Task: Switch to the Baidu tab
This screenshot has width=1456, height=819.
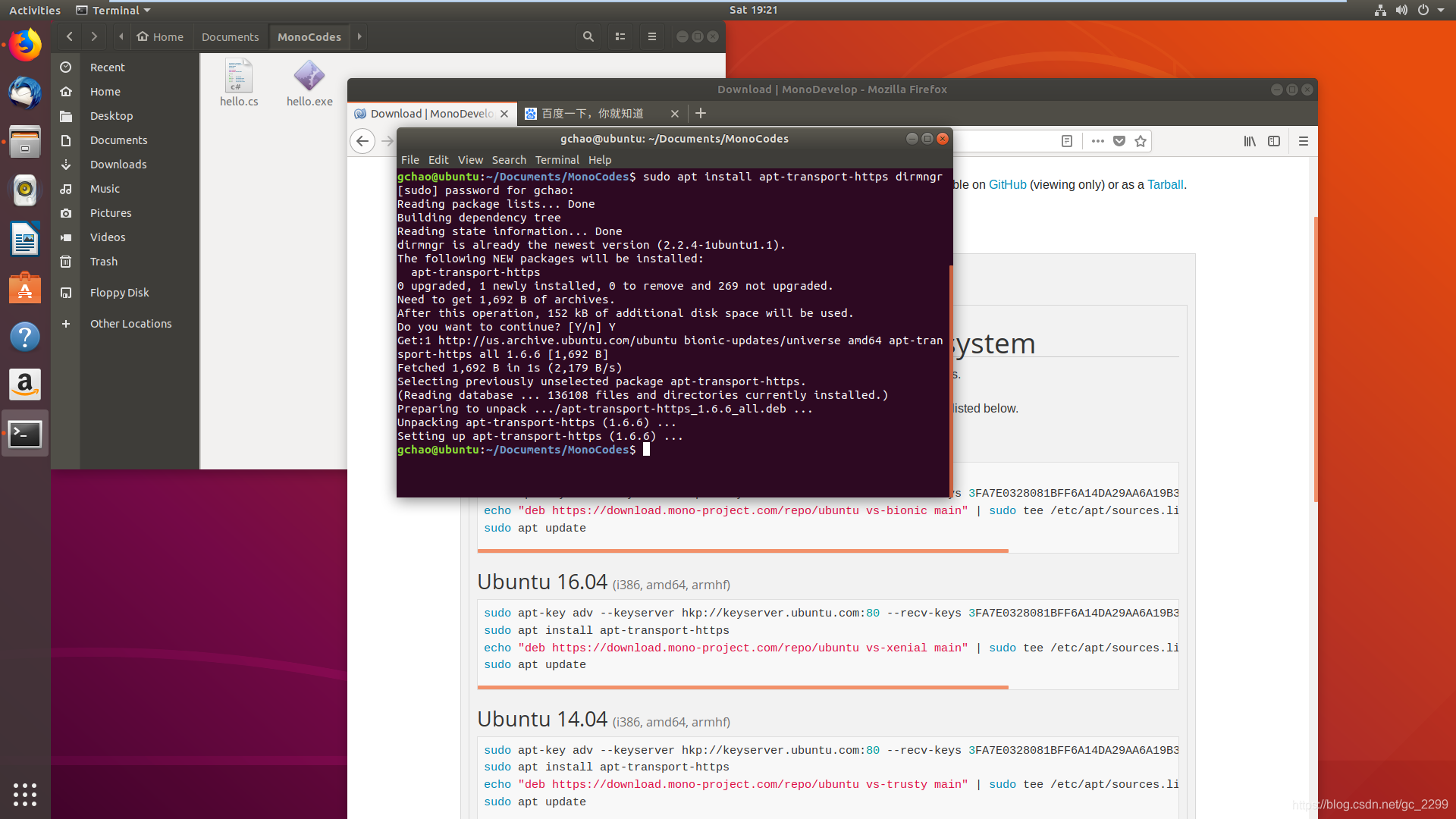Action: (x=592, y=114)
